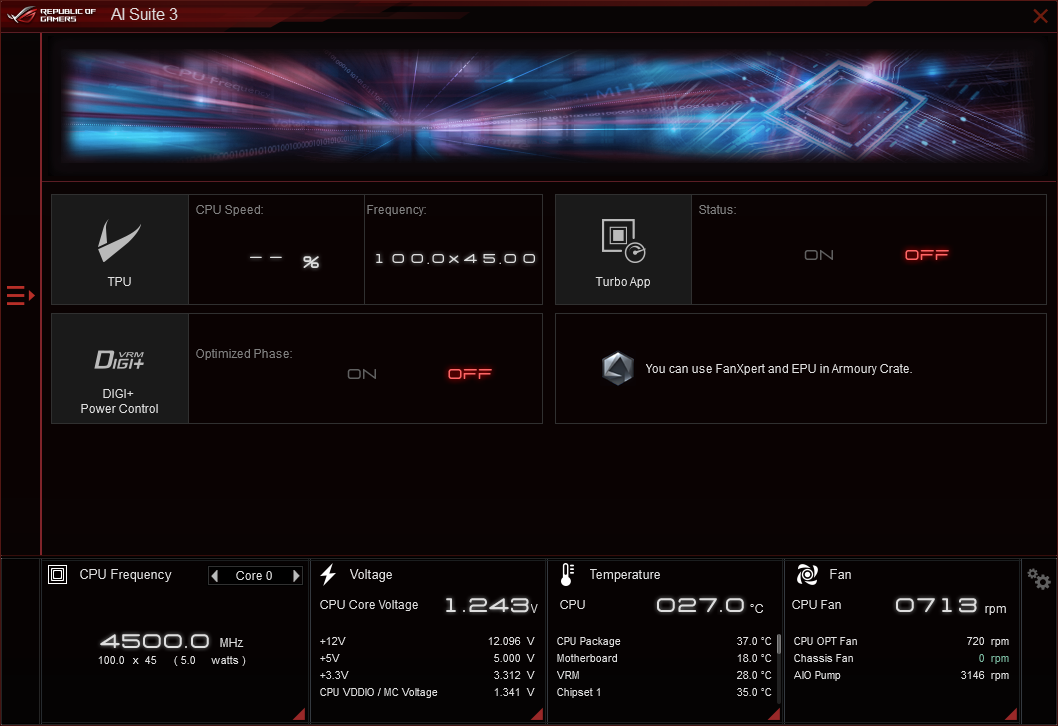This screenshot has width=1058, height=726.
Task: Select the Chipset 1 temperature row
Action: tap(664, 692)
